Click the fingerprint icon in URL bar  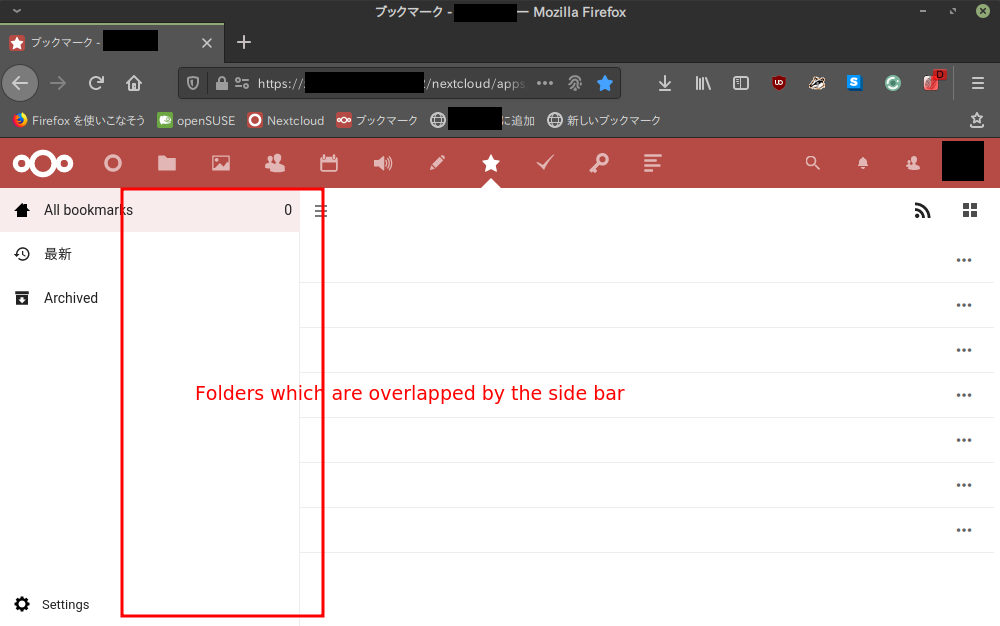pos(575,84)
